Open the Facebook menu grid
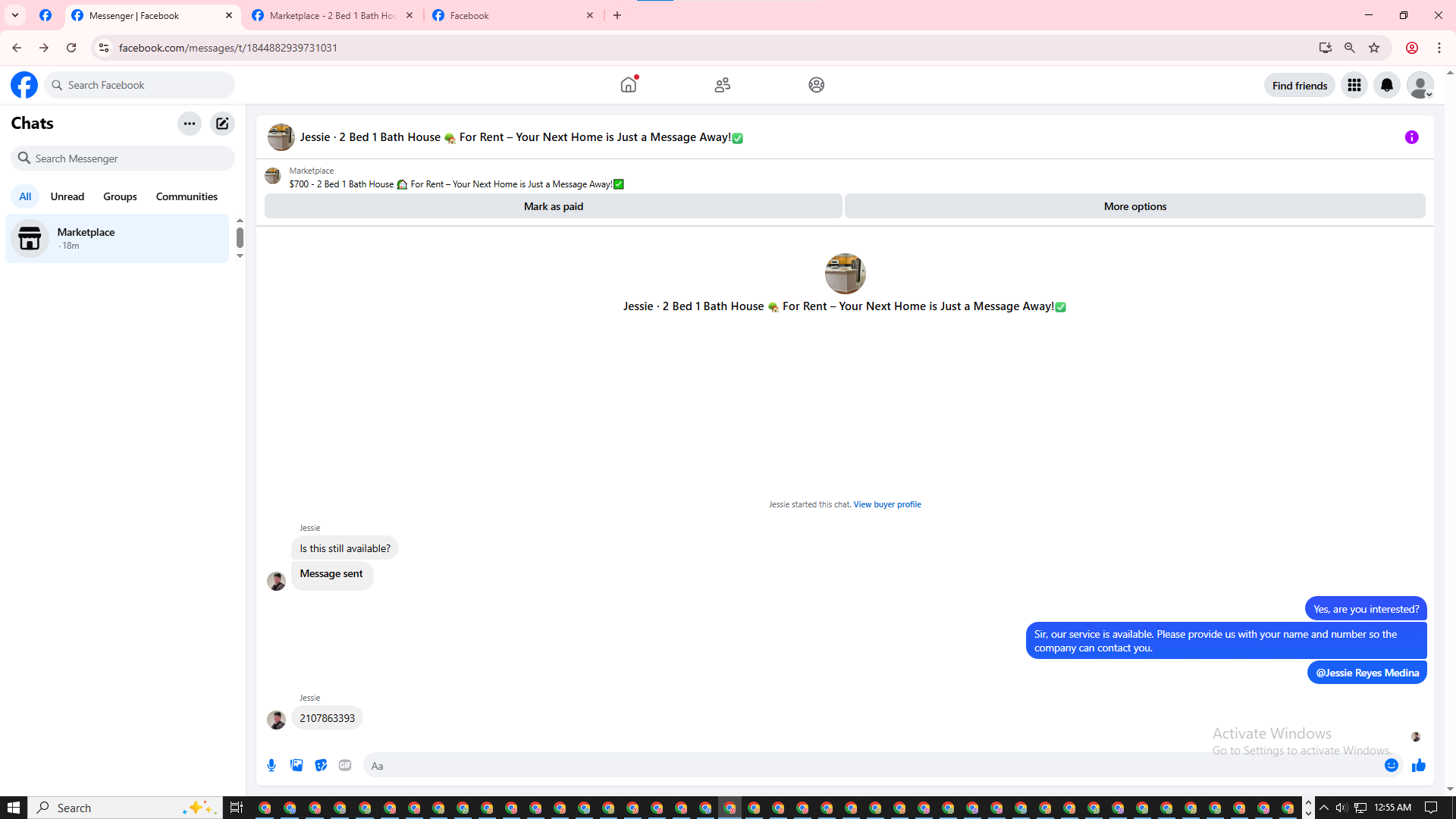 pos(1354,85)
